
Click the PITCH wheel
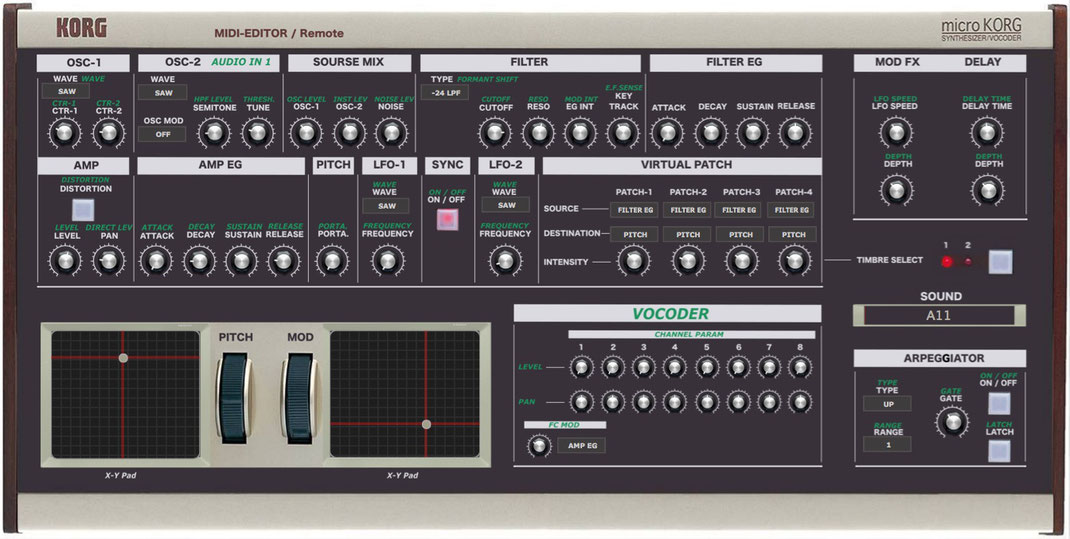(234, 396)
